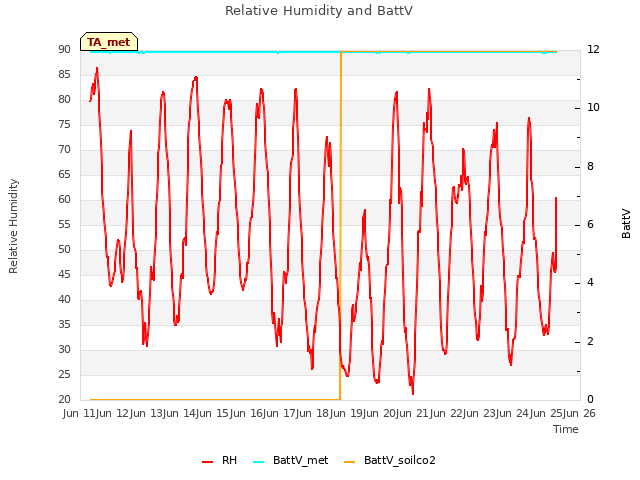Image resolution: width=640 pixels, height=480 pixels.
Task: Click the 6 BattV tick label
Action: click(590, 224)
